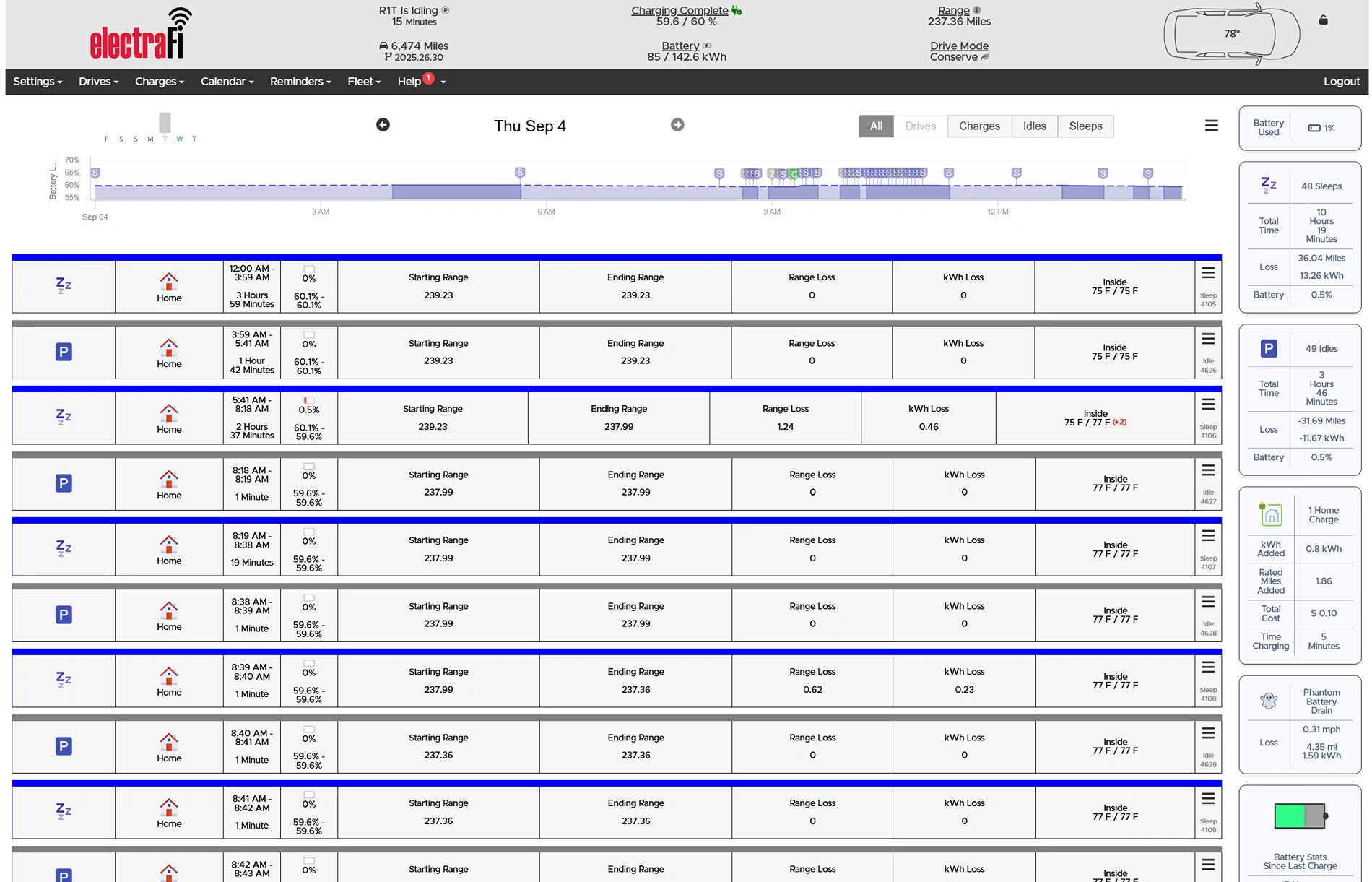Screen dimensions: 1372x882
Task: Click the lock icon near vehicle image
Action: (1324, 20)
